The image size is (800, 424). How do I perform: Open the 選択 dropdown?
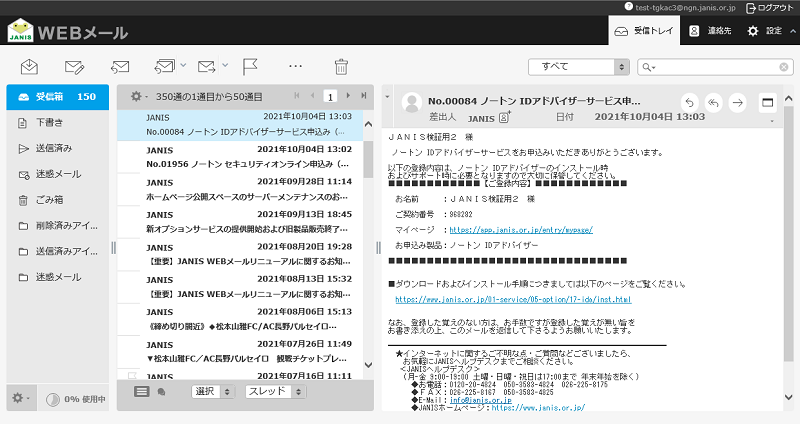click(213, 391)
